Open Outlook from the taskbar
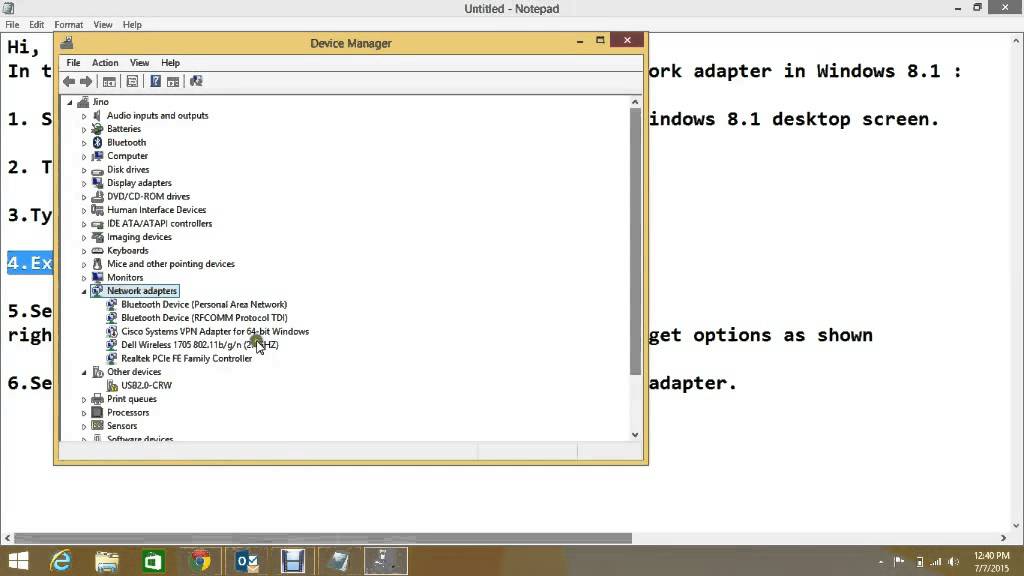This screenshot has width=1024, height=576. pos(247,561)
